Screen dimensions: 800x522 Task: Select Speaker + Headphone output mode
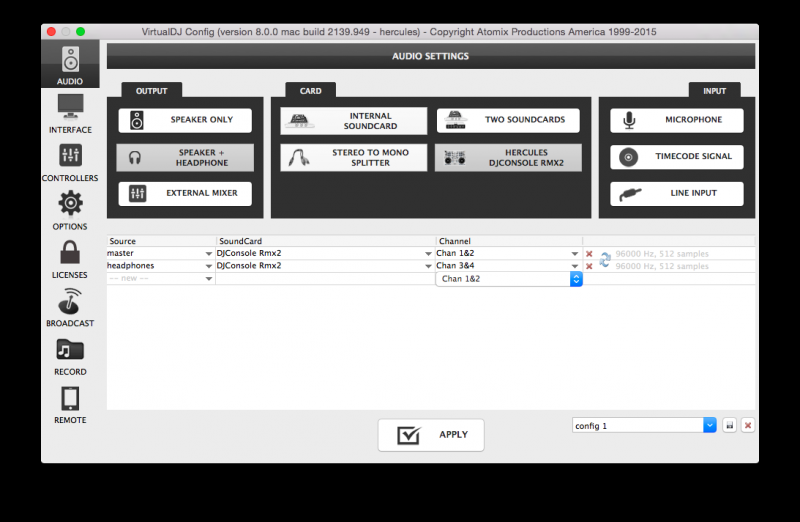[x=185, y=157]
